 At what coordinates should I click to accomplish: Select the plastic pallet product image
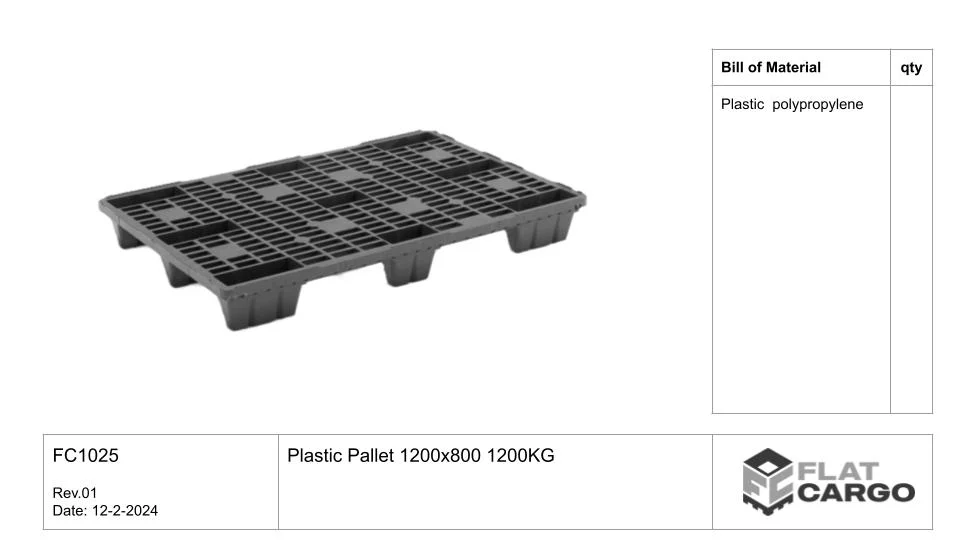(342, 230)
